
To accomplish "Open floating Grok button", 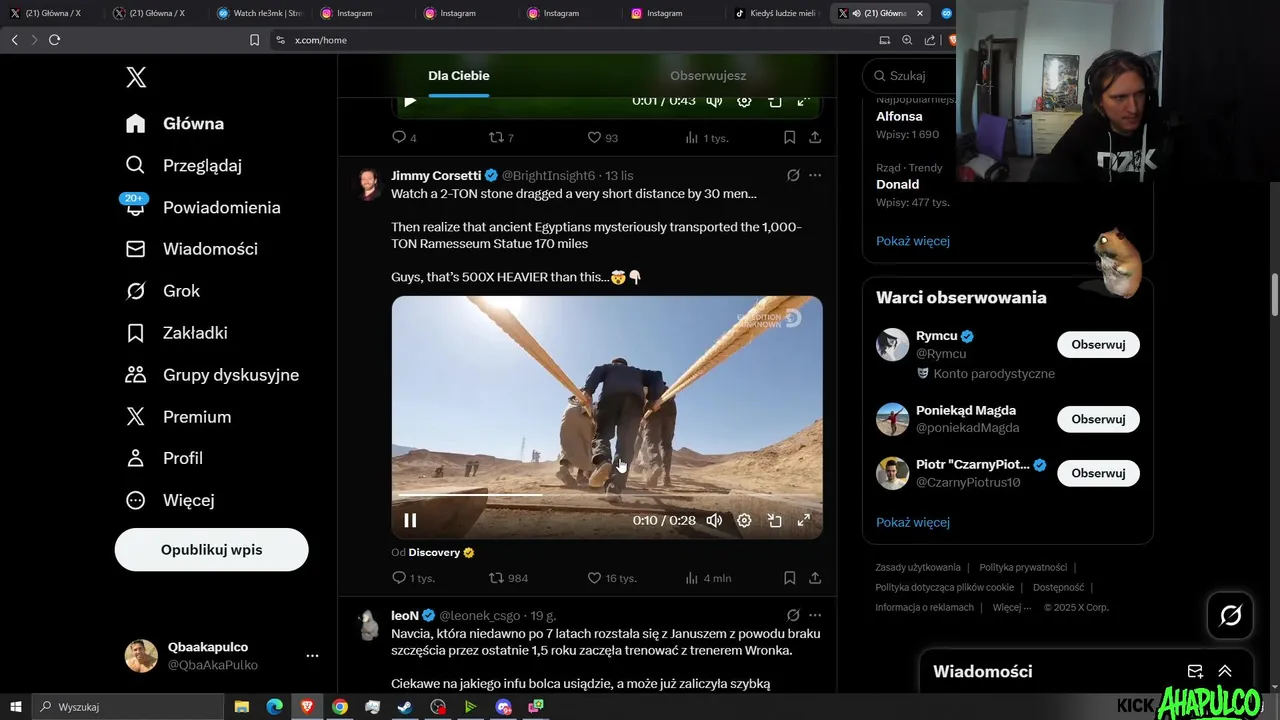I will click(x=1231, y=616).
